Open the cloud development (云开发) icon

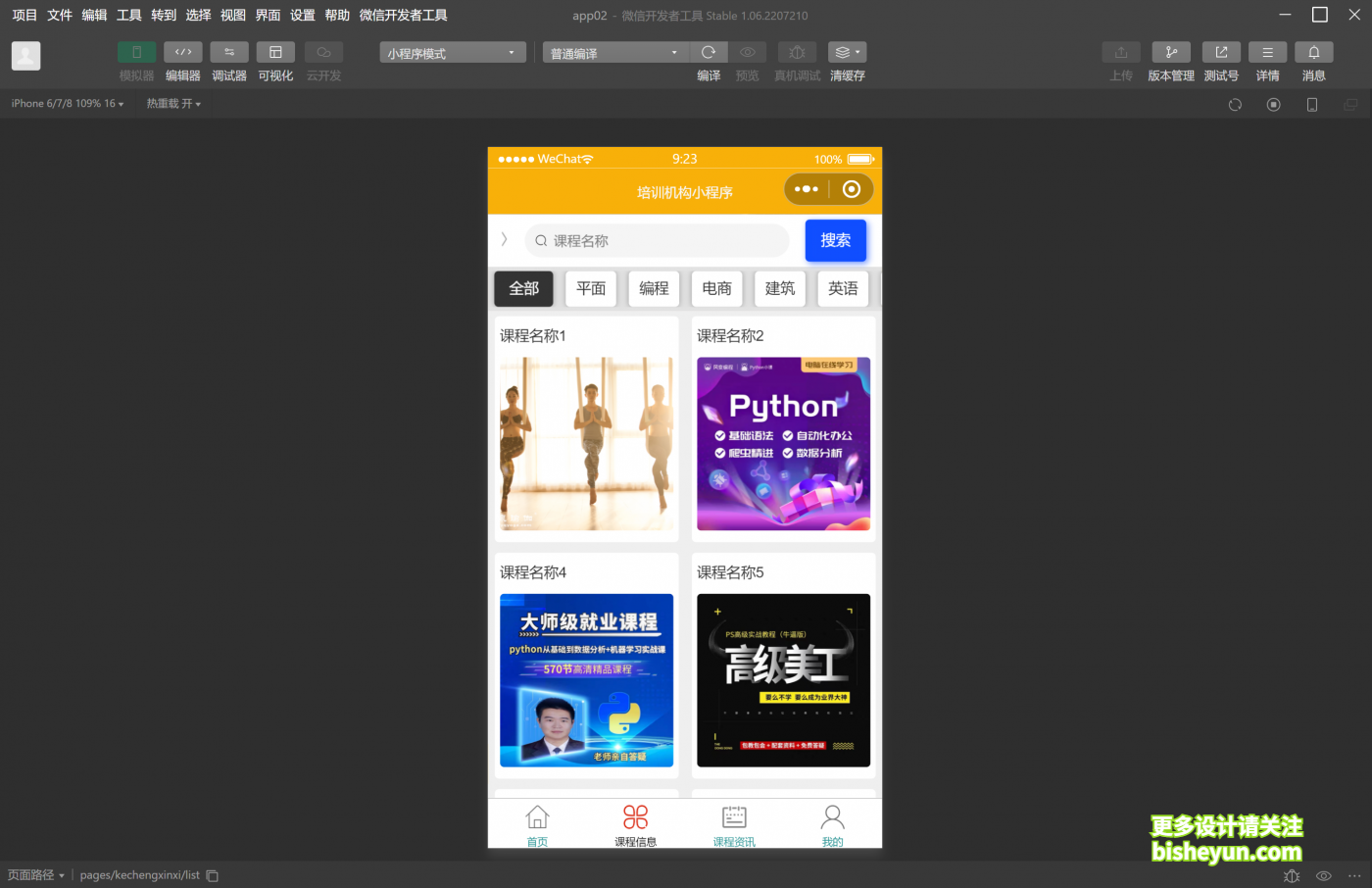pyautogui.click(x=323, y=52)
